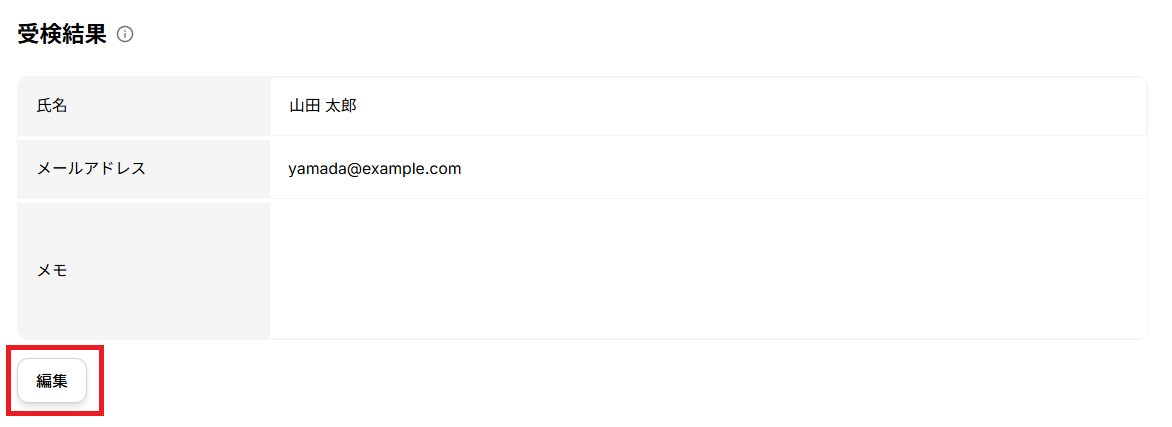Select the メールアドレス label cell
1172x427 pixels.
pos(143,168)
